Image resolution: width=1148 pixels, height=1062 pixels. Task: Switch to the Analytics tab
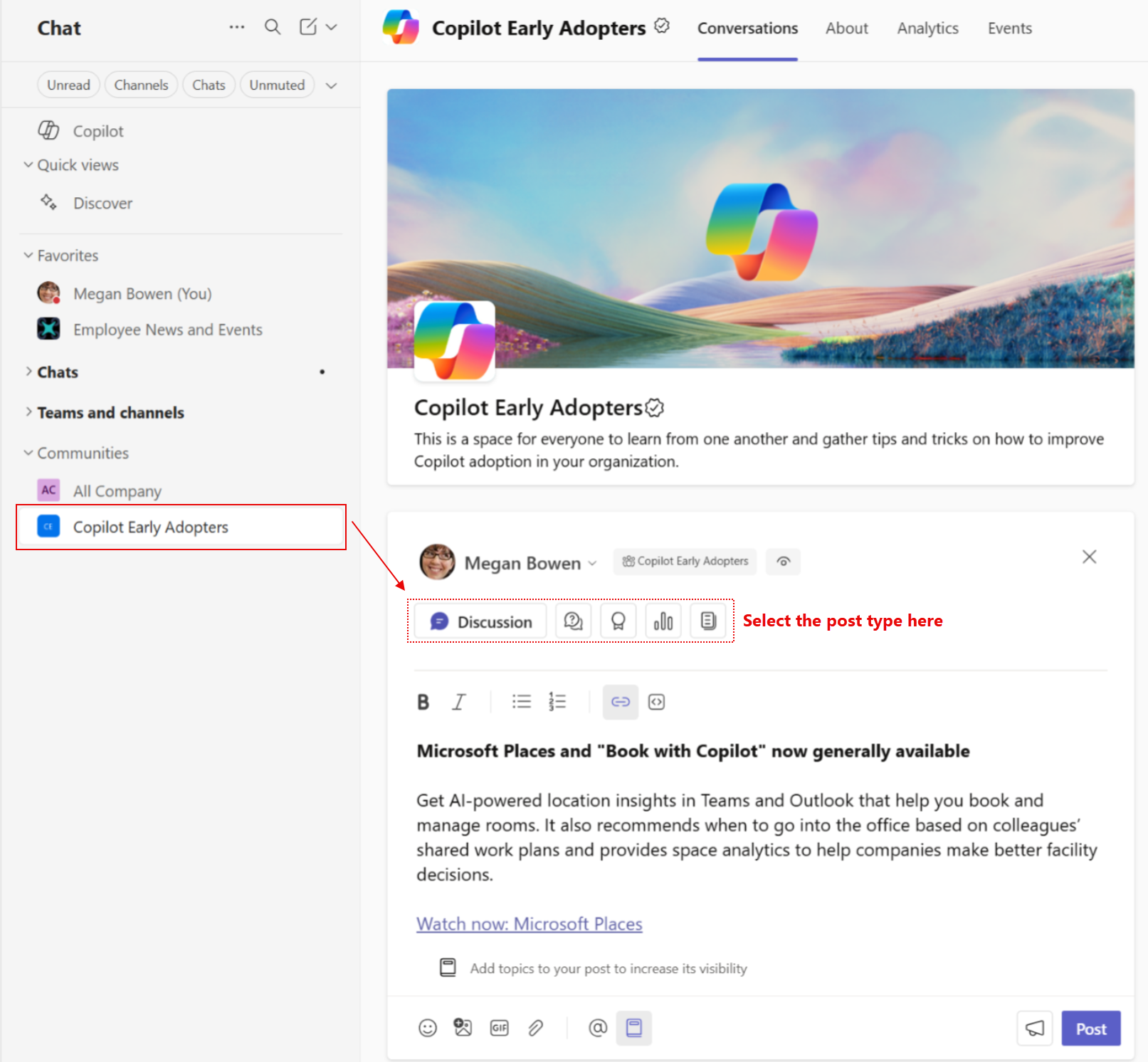[927, 28]
